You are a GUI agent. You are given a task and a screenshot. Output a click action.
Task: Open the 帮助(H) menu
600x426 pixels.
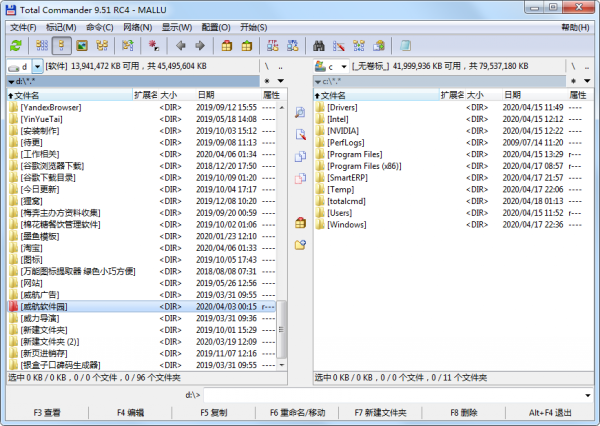pos(575,28)
